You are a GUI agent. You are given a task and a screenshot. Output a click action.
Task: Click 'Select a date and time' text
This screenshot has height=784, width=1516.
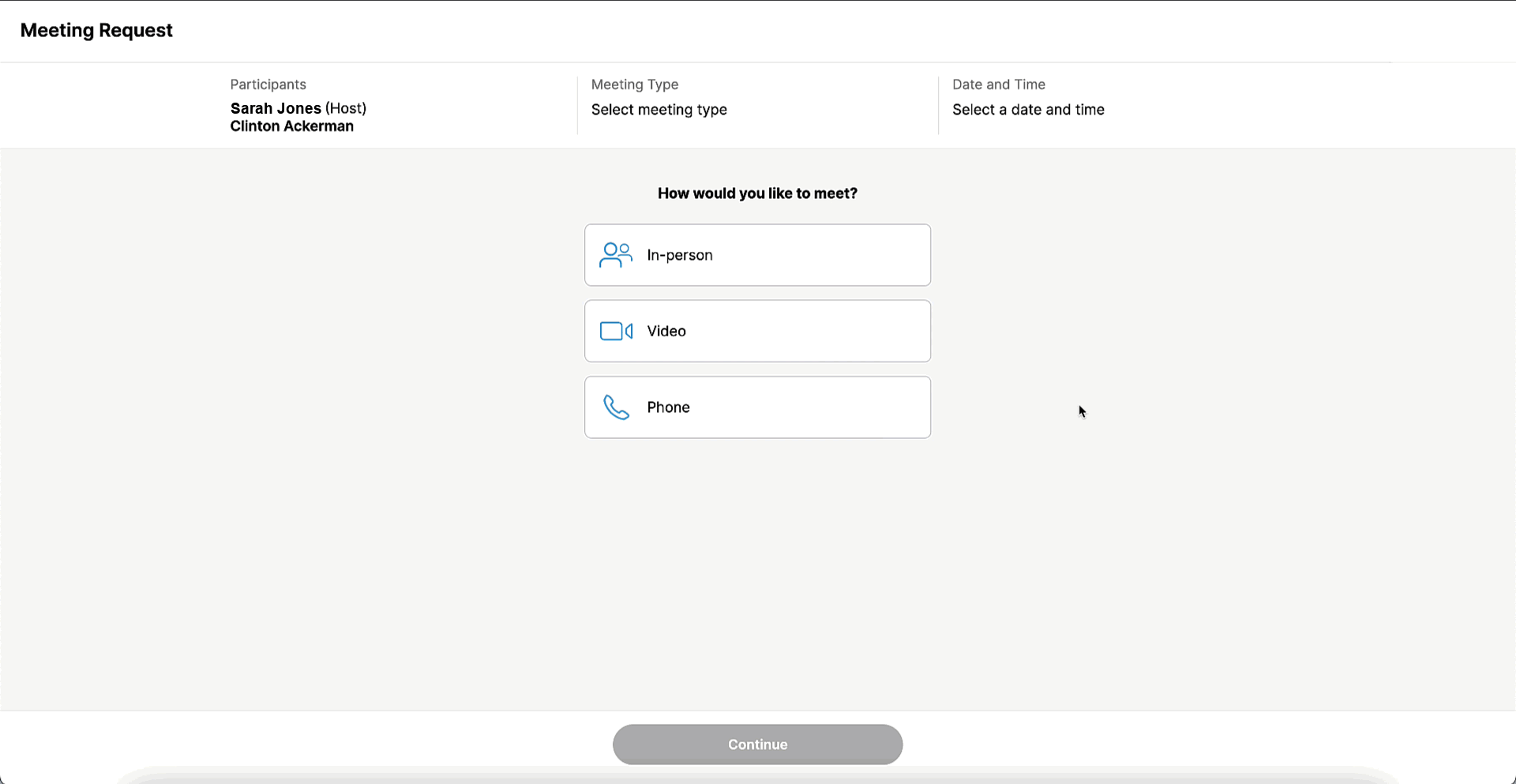click(1027, 110)
